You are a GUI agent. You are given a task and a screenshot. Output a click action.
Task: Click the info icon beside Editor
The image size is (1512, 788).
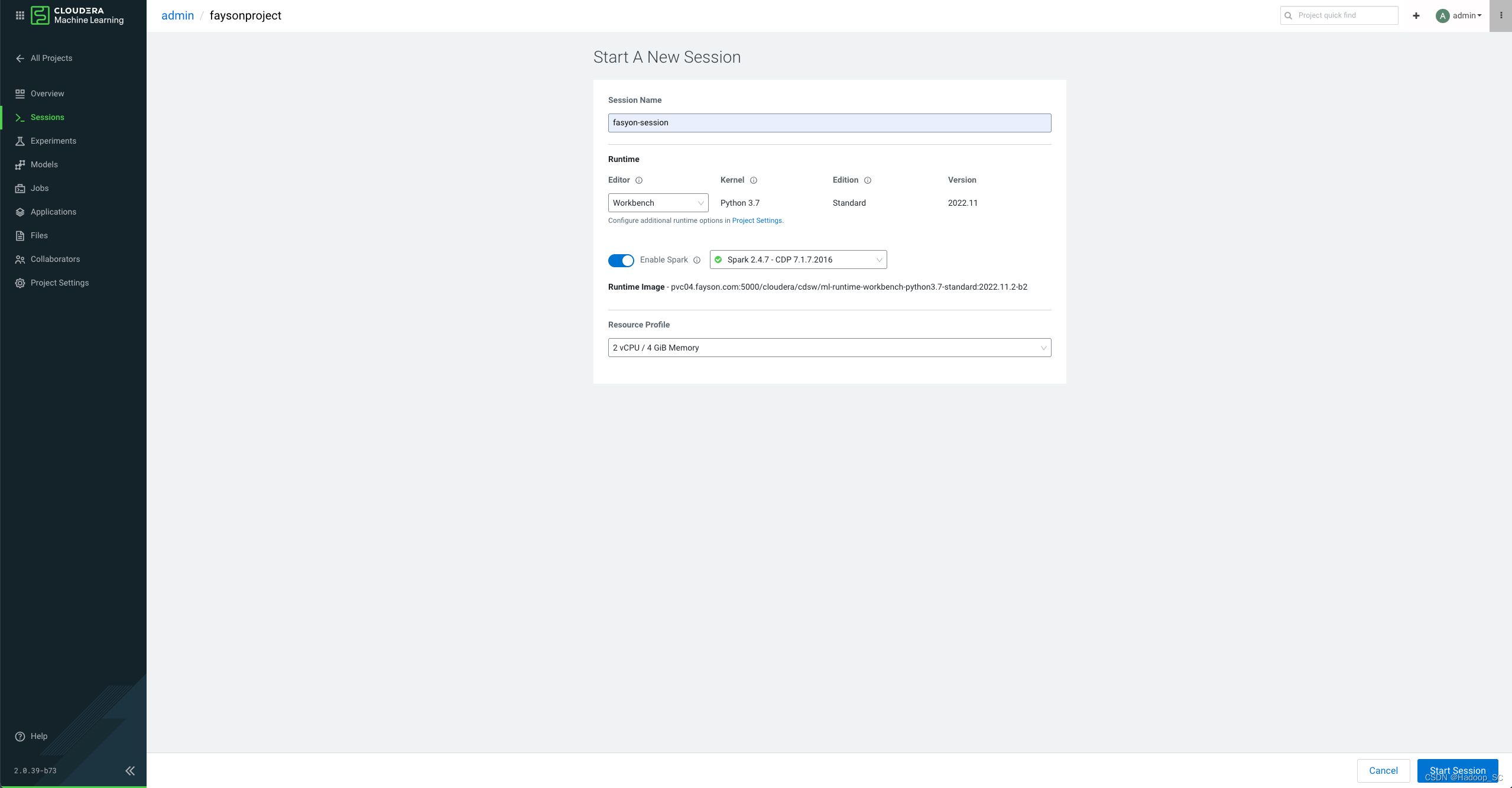(639, 180)
